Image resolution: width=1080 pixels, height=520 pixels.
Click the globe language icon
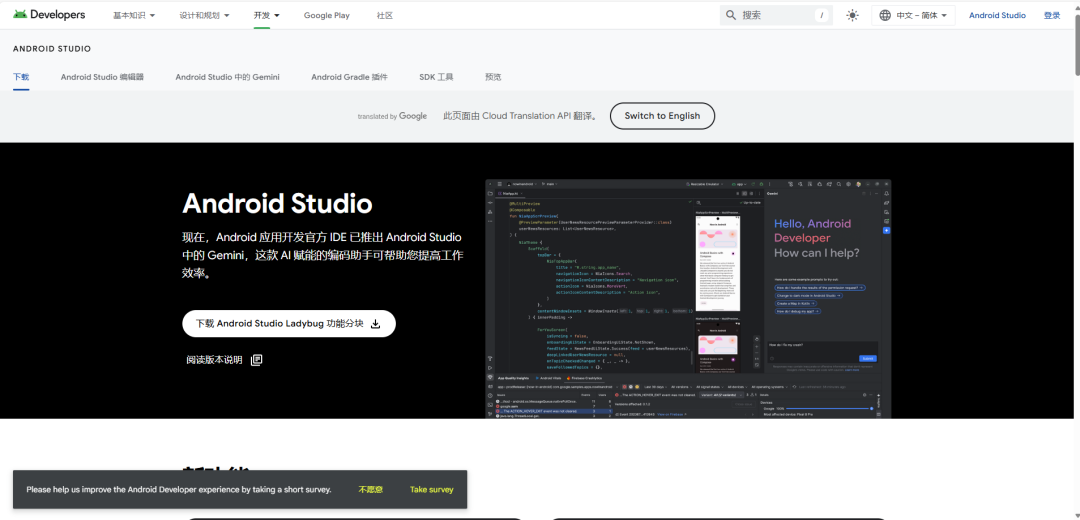coord(884,15)
